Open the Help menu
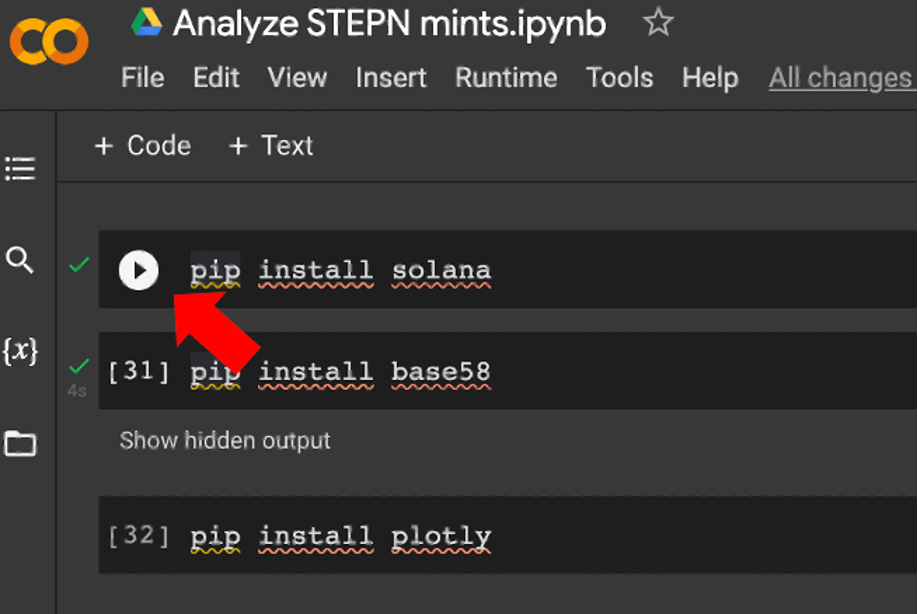Image resolution: width=918 pixels, height=614 pixels. [x=710, y=78]
